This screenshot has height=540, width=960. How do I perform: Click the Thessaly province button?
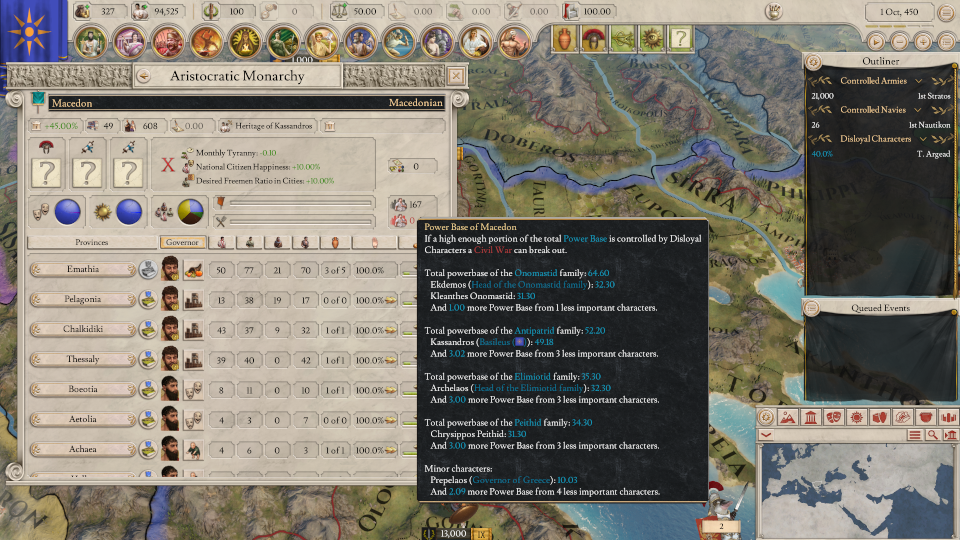83,359
